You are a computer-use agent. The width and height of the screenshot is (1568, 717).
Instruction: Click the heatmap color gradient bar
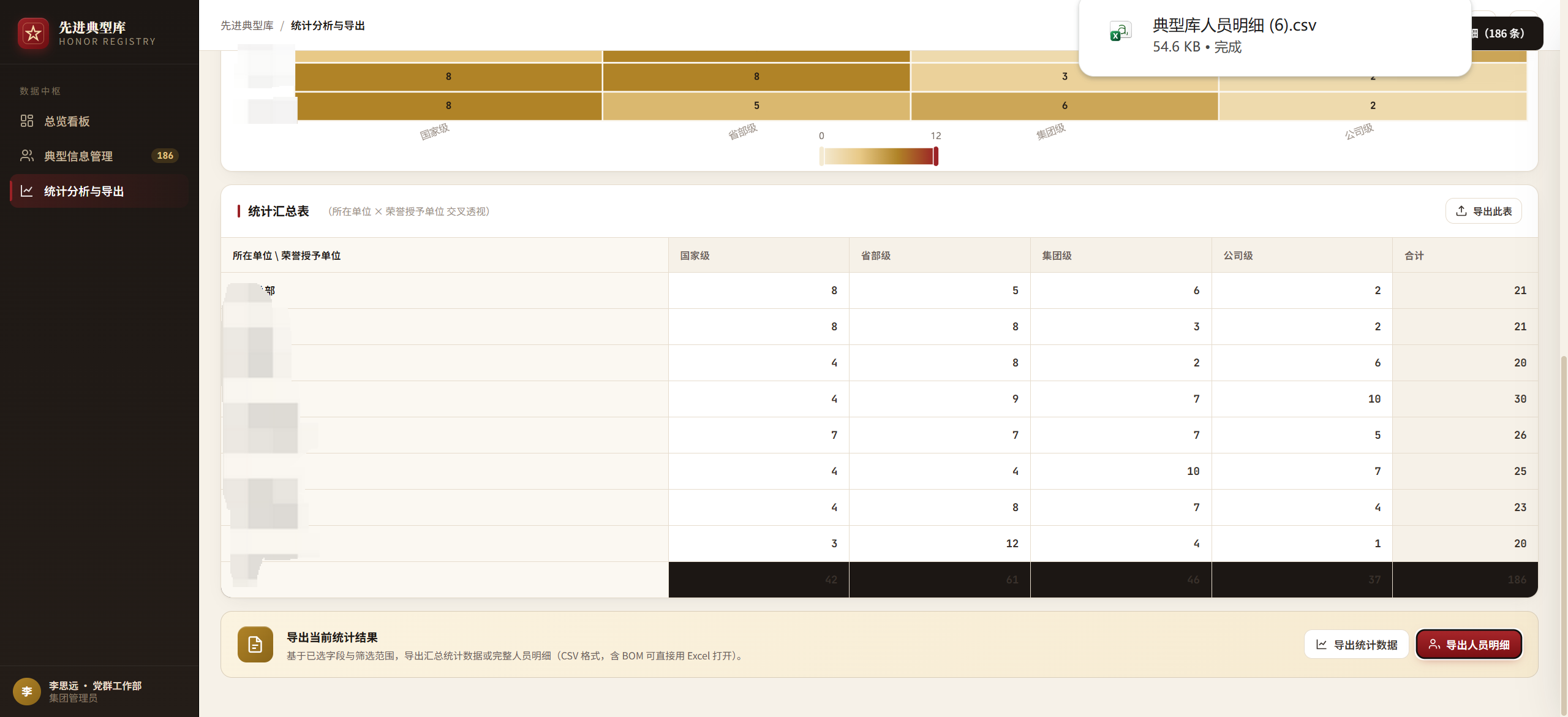[878, 156]
